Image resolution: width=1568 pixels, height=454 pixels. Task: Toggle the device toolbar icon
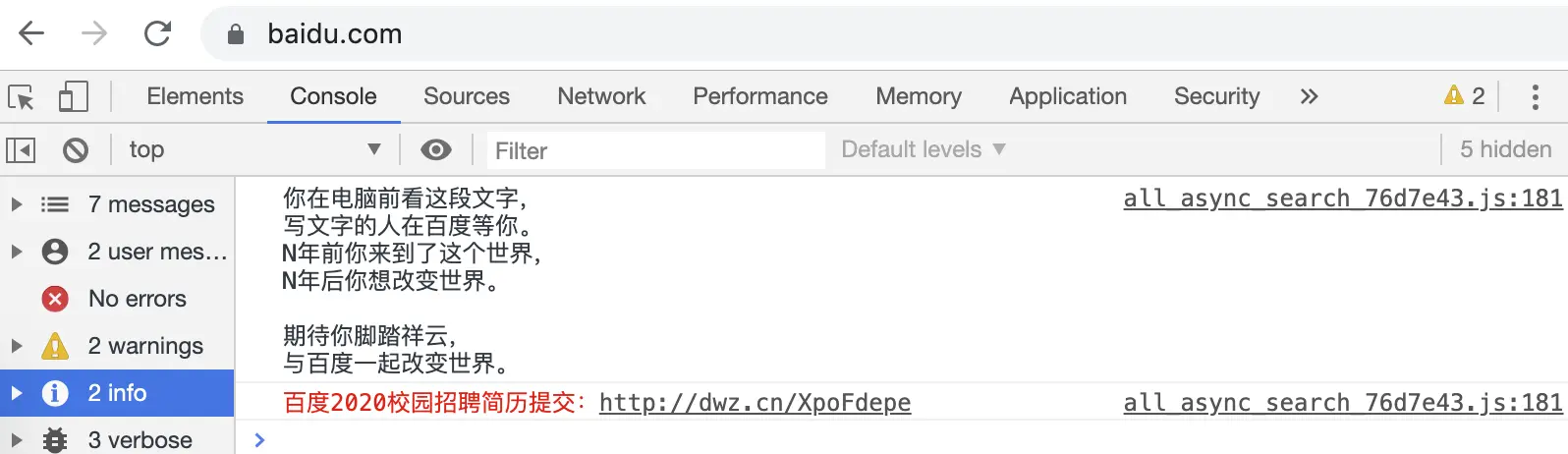73,96
